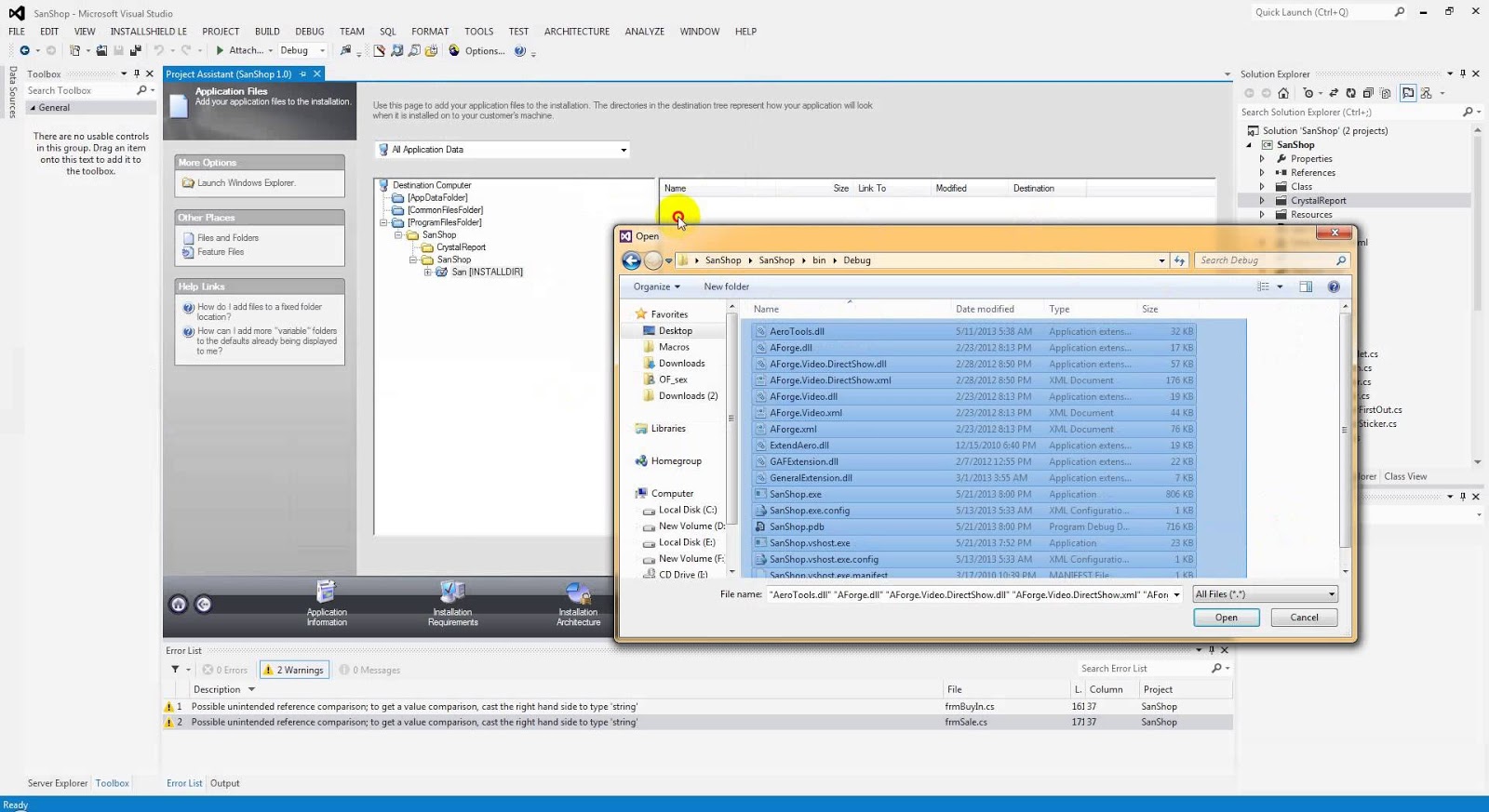Open the INSTALLSHIELD LE menu
This screenshot has width=1489, height=812.
[149, 32]
